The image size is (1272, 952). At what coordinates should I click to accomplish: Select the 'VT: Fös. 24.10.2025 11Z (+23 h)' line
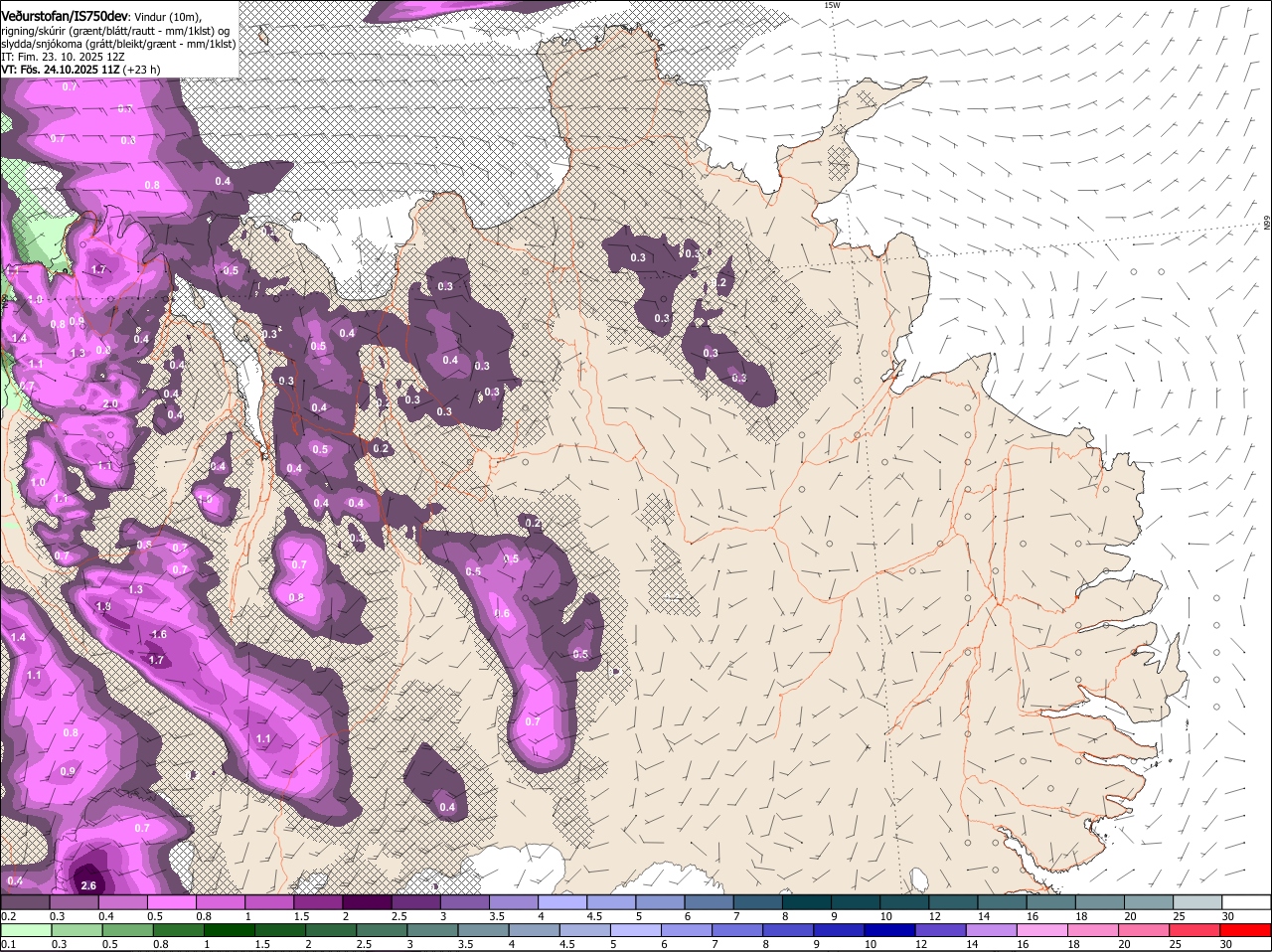point(80,70)
